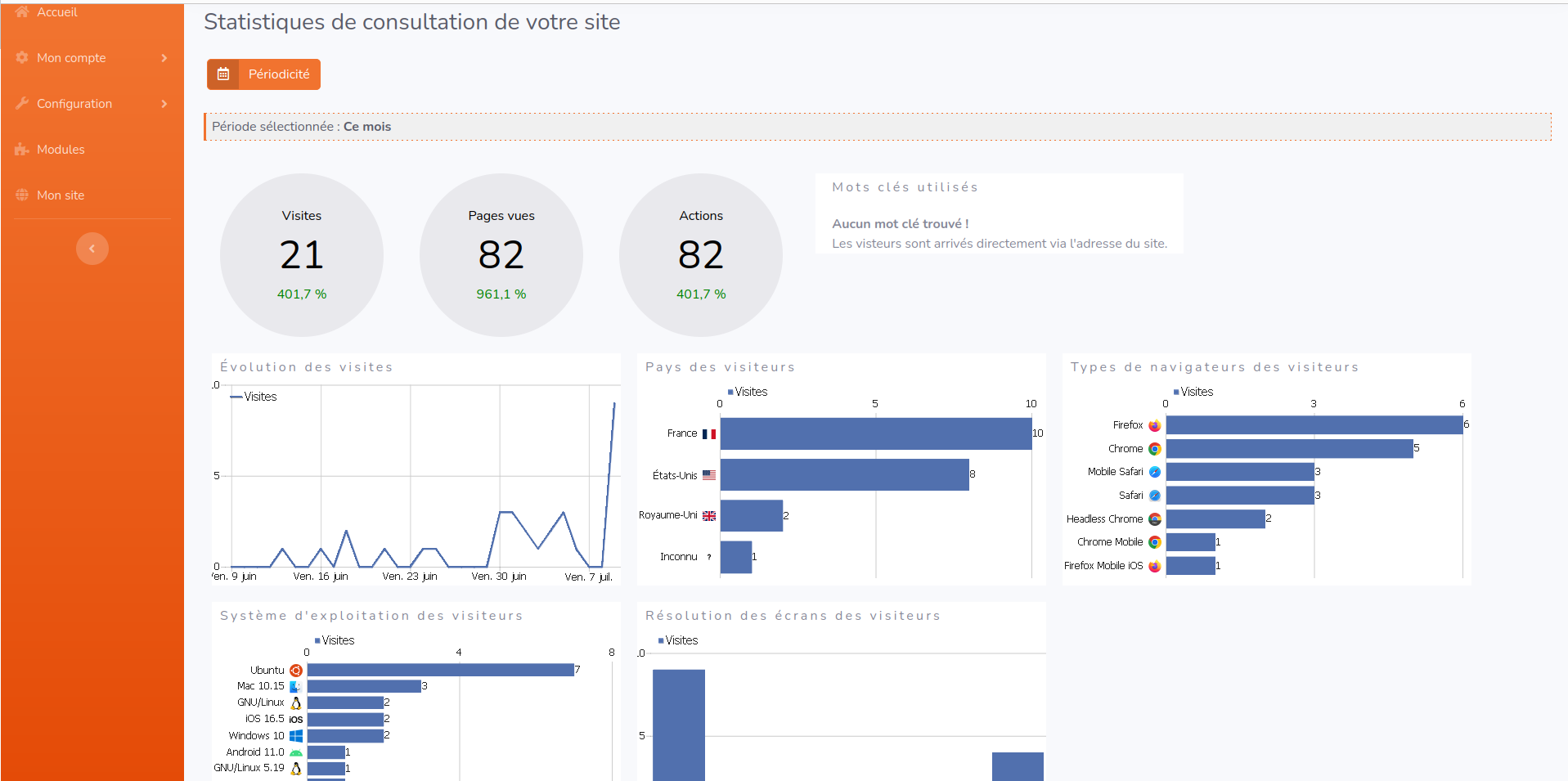This screenshot has height=781, width=1568.
Task: Click the Royaume-Uni flag icon
Action: [x=709, y=516]
